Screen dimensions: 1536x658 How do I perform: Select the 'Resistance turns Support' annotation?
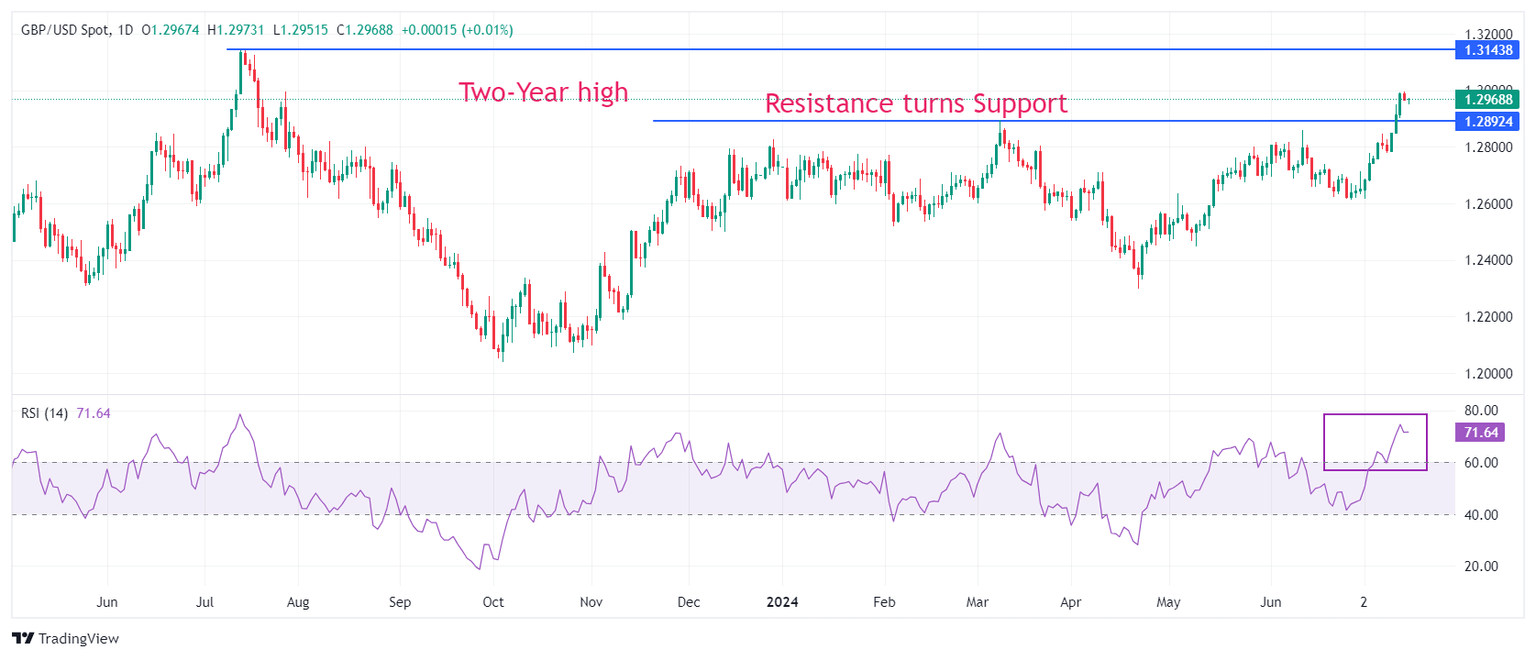click(916, 103)
